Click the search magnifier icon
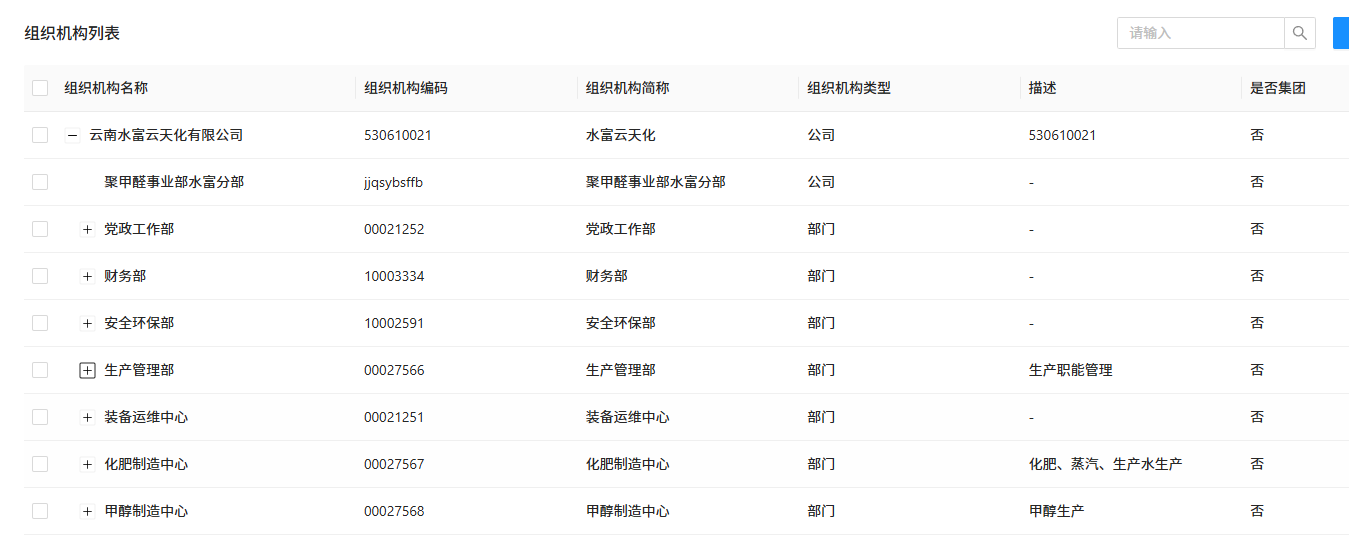This screenshot has width=1349, height=547. click(1299, 33)
